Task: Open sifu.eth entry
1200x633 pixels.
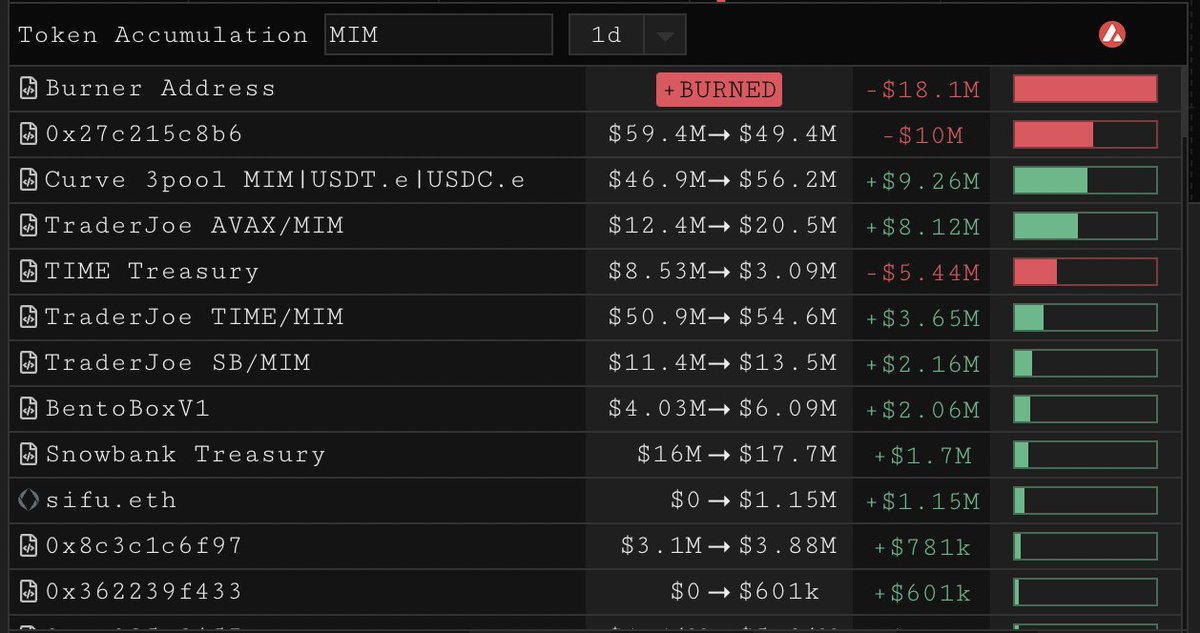Action: [x=111, y=501]
